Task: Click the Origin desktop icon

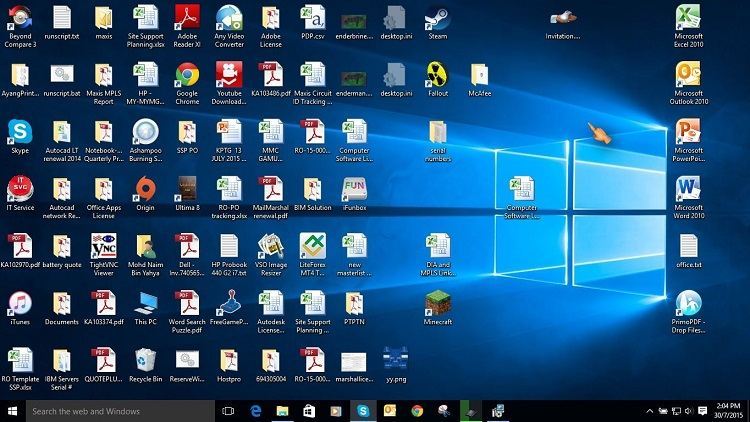Action: (145, 190)
